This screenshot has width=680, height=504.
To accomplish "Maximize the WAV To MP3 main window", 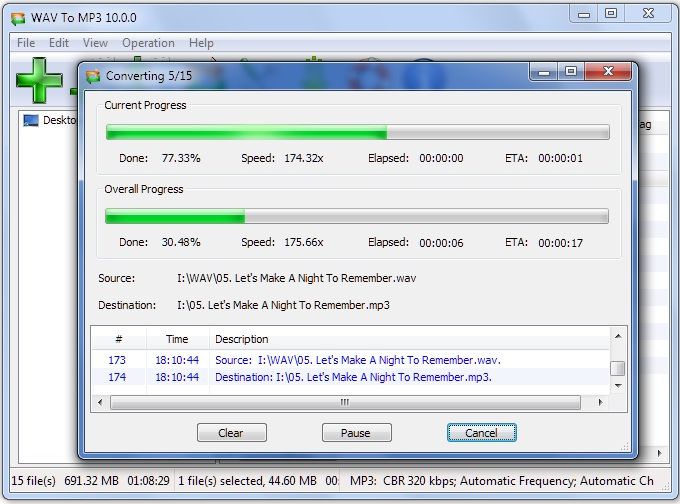I will [x=611, y=14].
